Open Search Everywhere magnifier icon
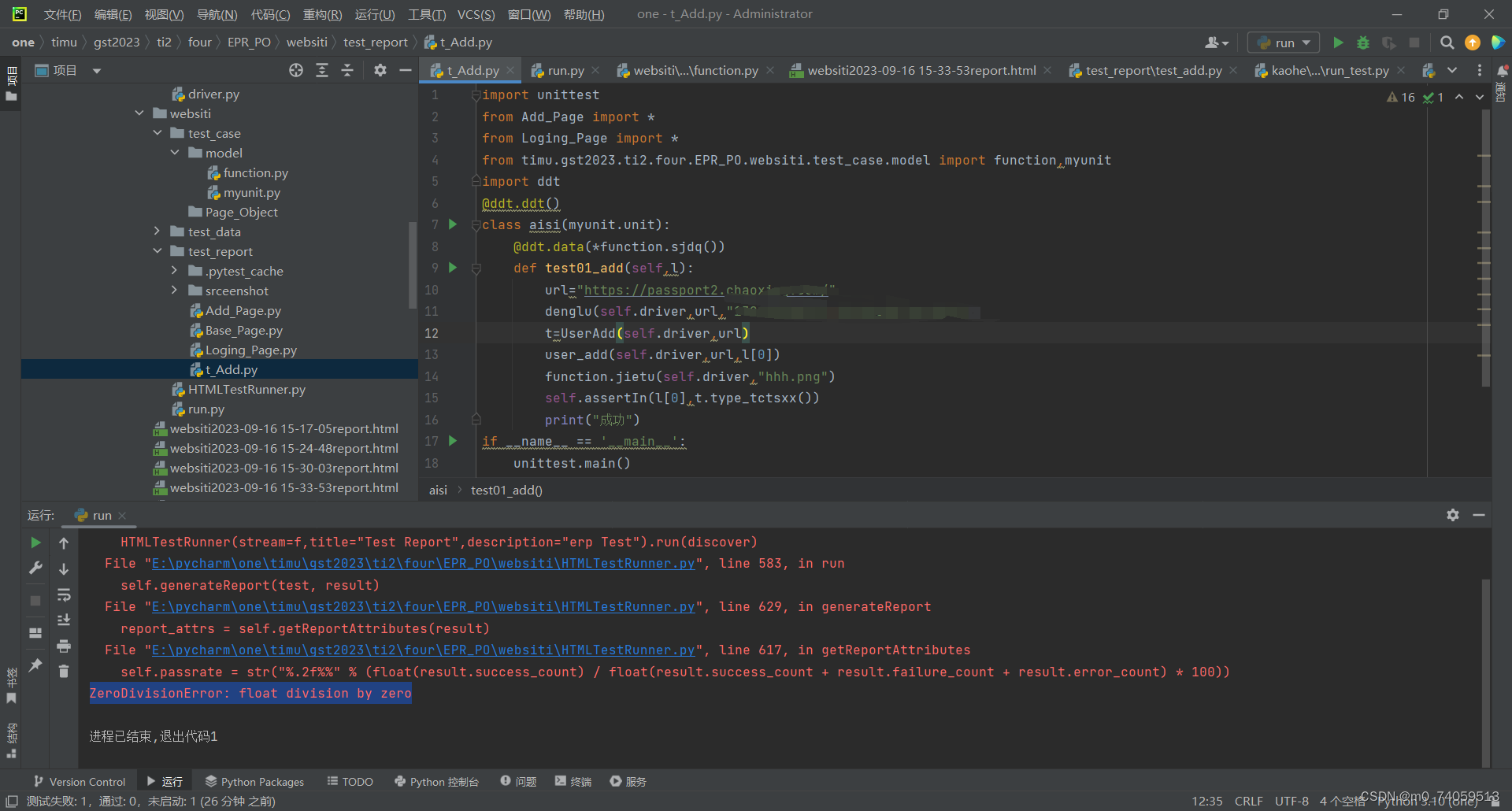 (x=1447, y=43)
